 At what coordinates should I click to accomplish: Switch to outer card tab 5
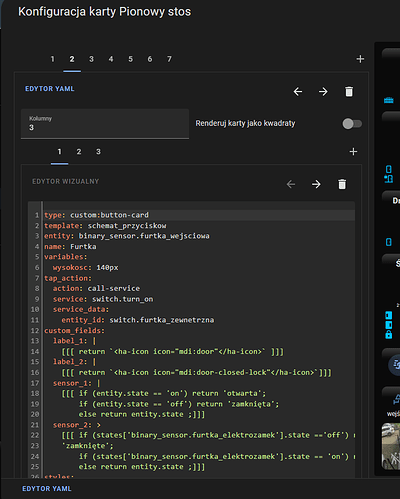point(130,59)
